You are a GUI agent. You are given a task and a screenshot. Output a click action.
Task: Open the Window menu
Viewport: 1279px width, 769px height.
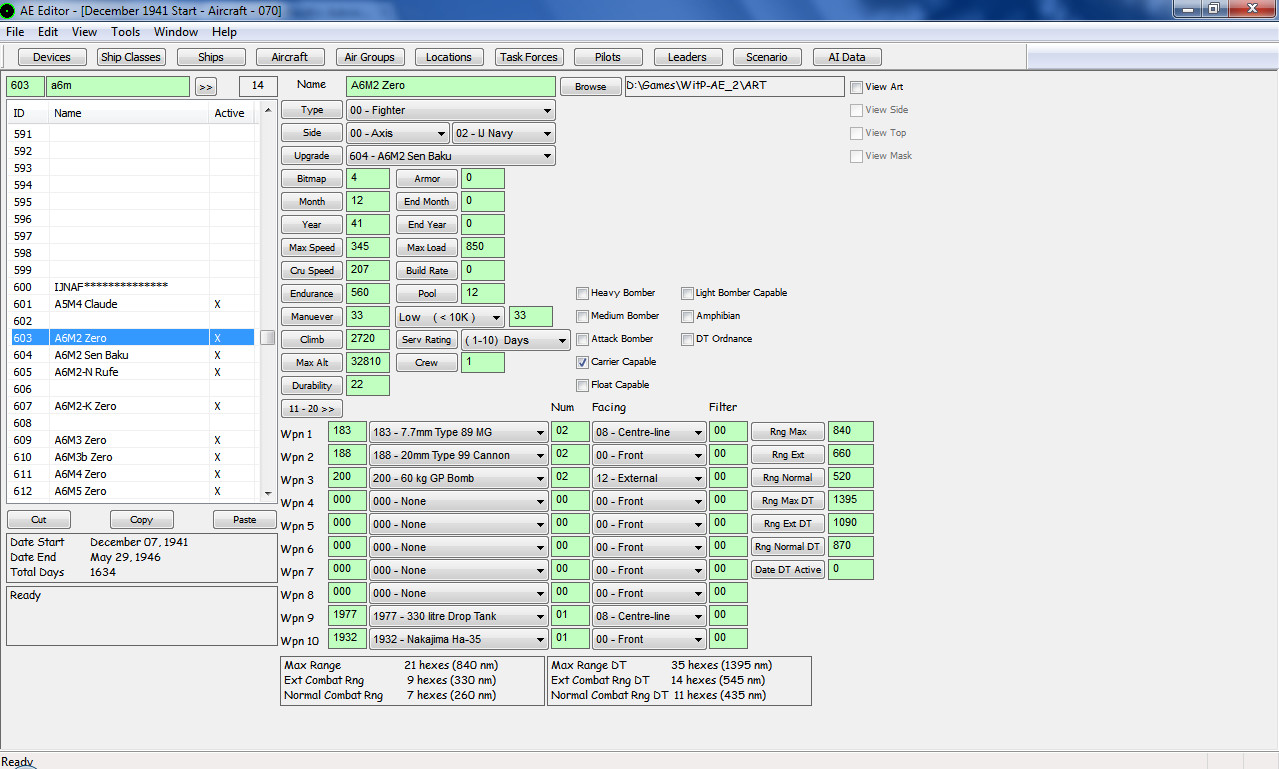click(176, 32)
